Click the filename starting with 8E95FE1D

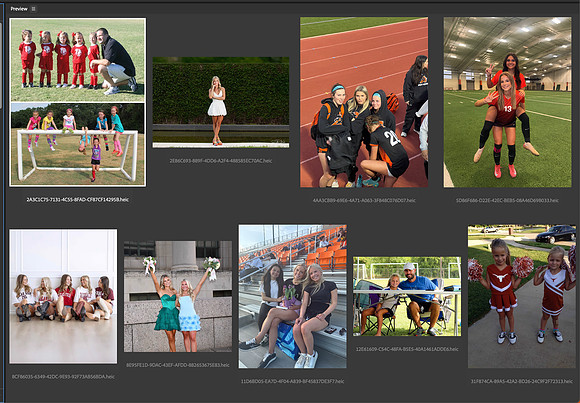pos(178,365)
